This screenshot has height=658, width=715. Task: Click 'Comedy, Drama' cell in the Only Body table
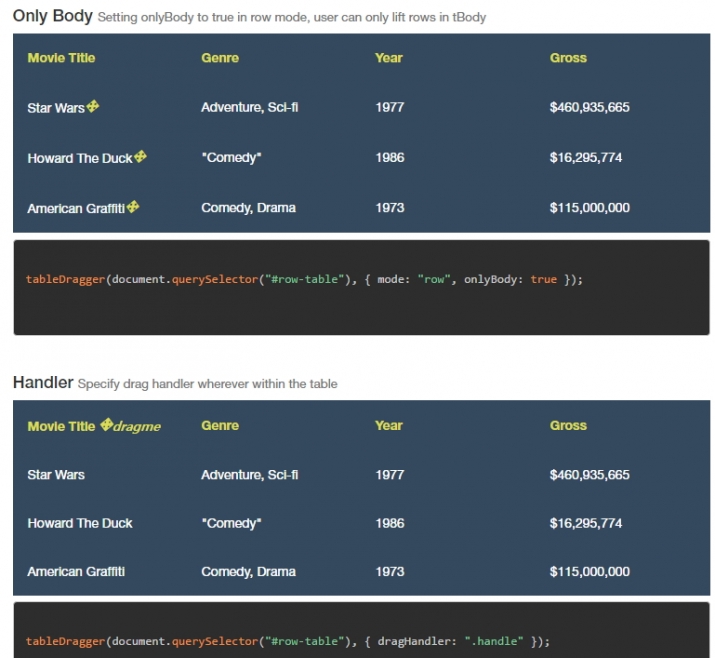click(x=249, y=207)
